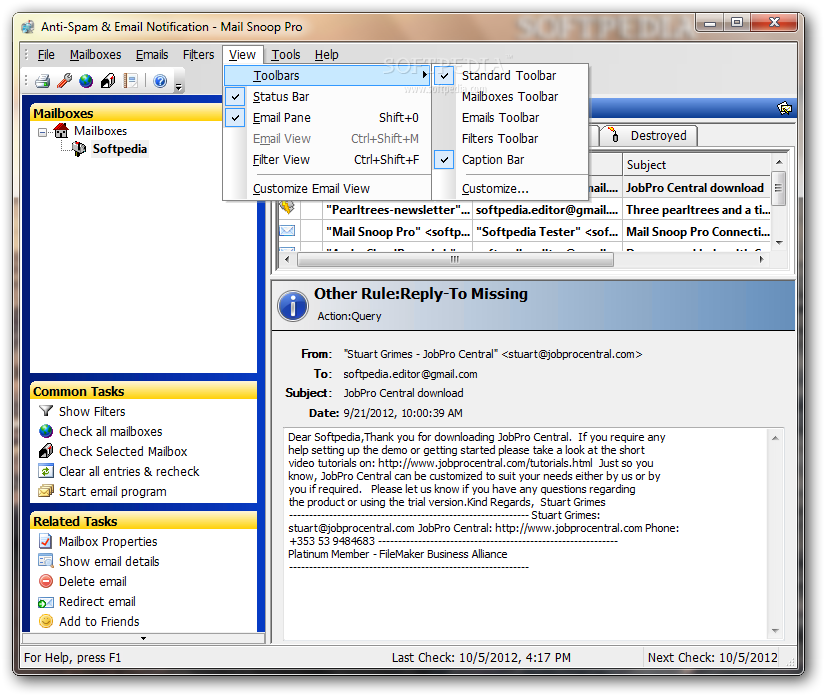Image resolution: width=825 pixels, height=696 pixels.
Task: Select Filter View in the View menu
Action: click(x=327, y=160)
